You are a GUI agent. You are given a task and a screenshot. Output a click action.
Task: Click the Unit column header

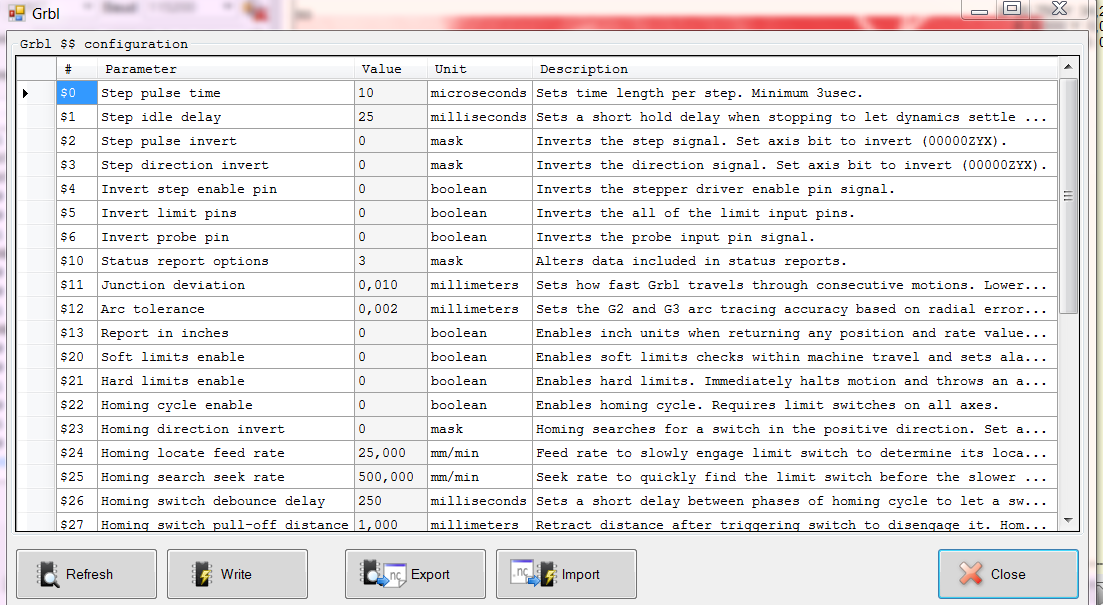tap(480, 69)
